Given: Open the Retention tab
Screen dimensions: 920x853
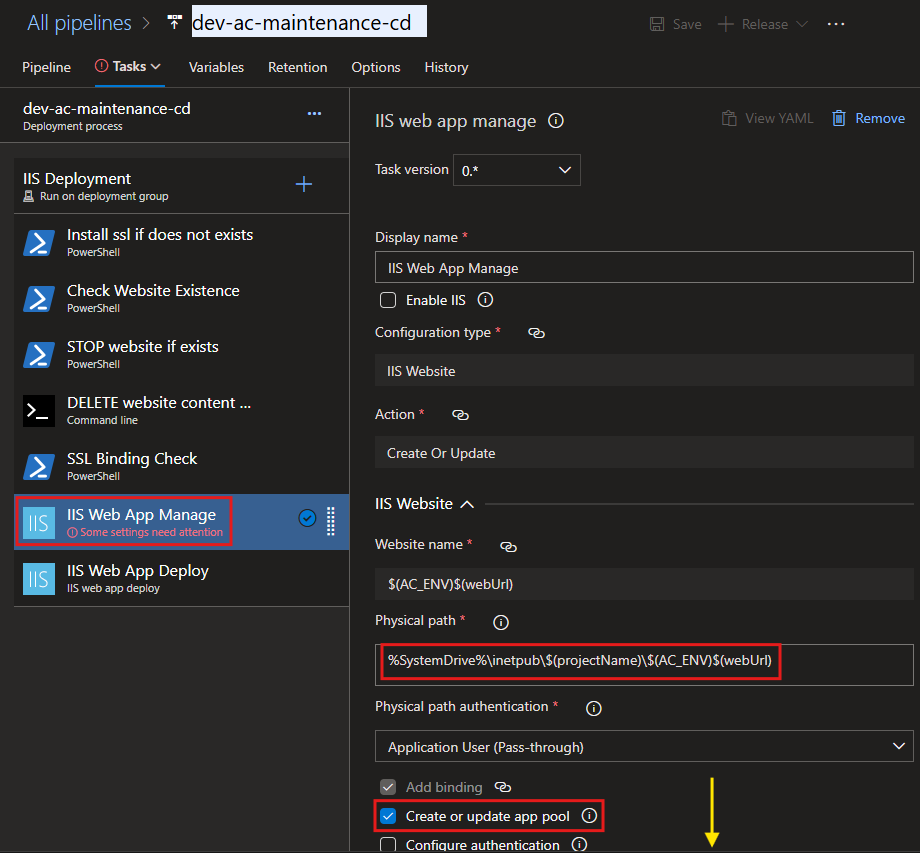Looking at the screenshot, I should (297, 67).
